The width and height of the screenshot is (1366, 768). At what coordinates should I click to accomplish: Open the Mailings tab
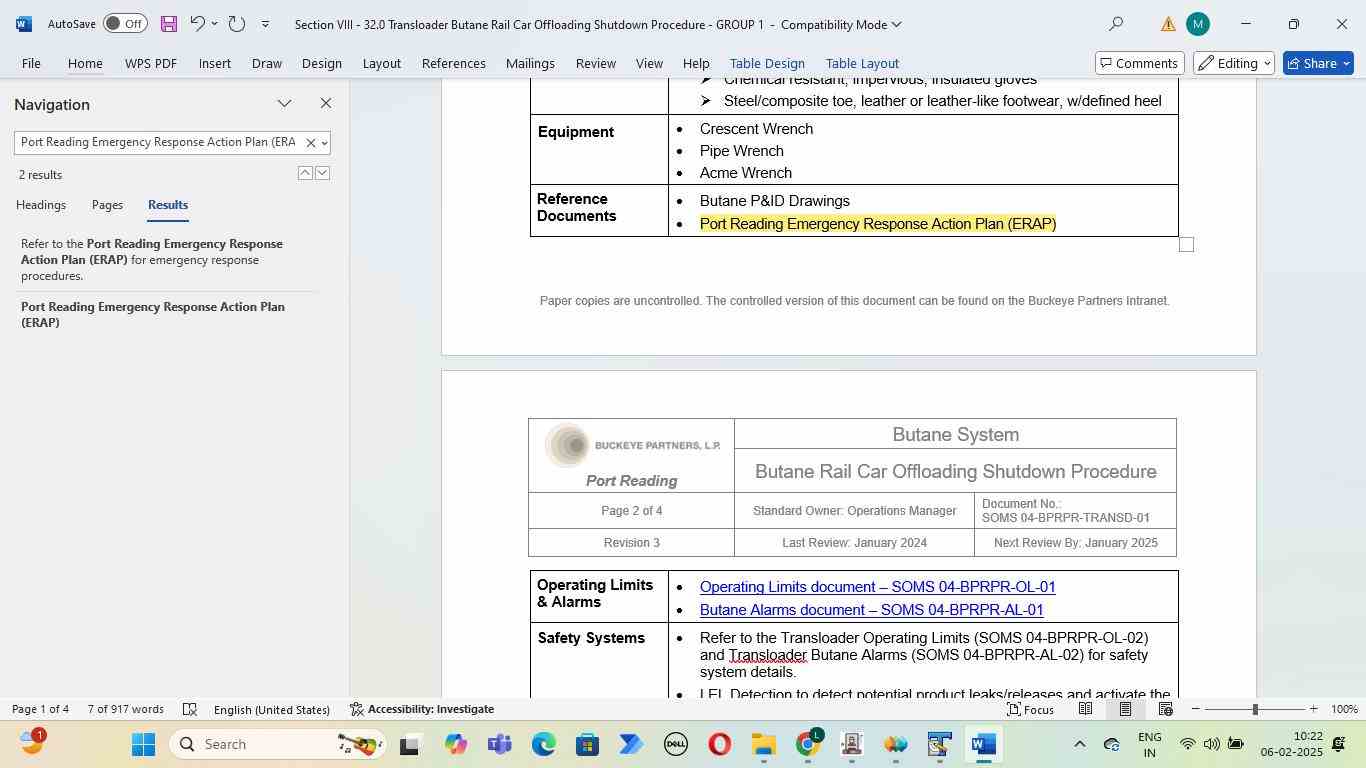[x=530, y=63]
